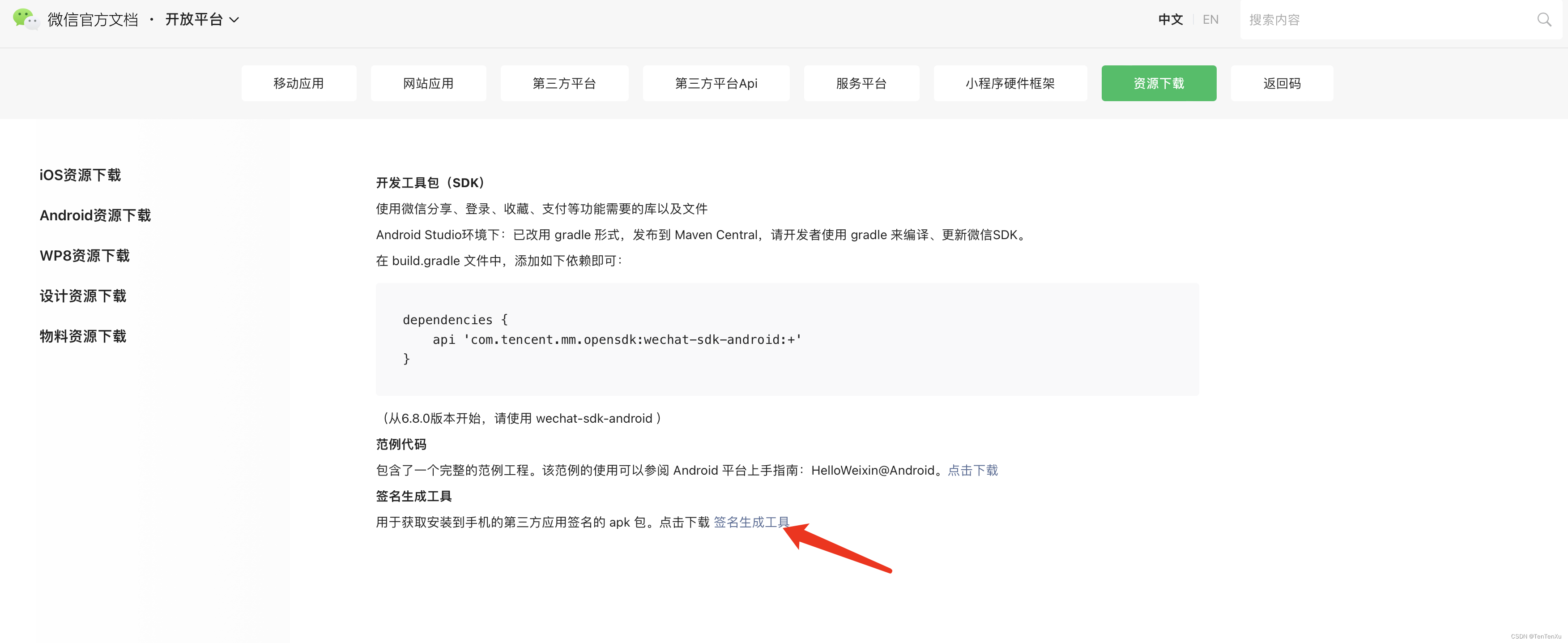Click the 在 build.gradle 文件中 line
The image size is (1568, 643).
[x=499, y=261]
